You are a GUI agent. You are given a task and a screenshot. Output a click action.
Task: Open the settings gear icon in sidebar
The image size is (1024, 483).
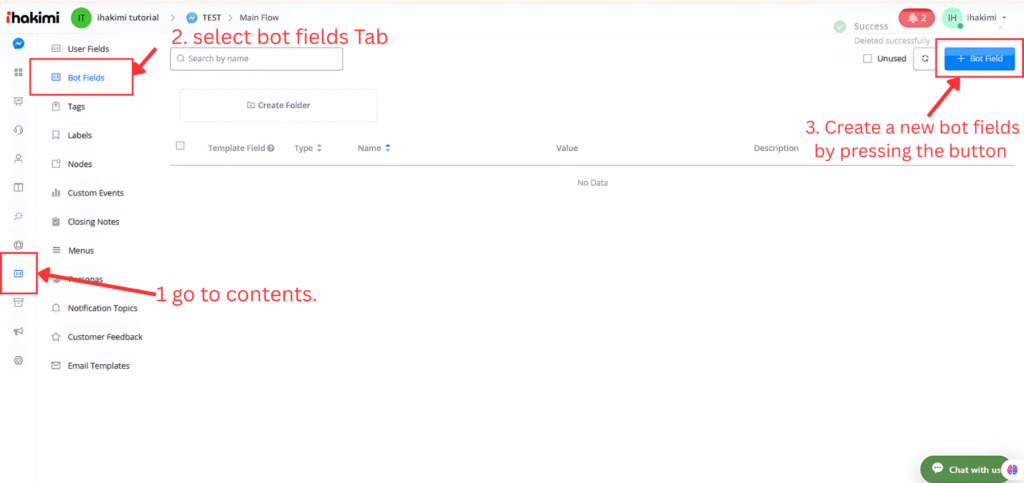pos(18,360)
